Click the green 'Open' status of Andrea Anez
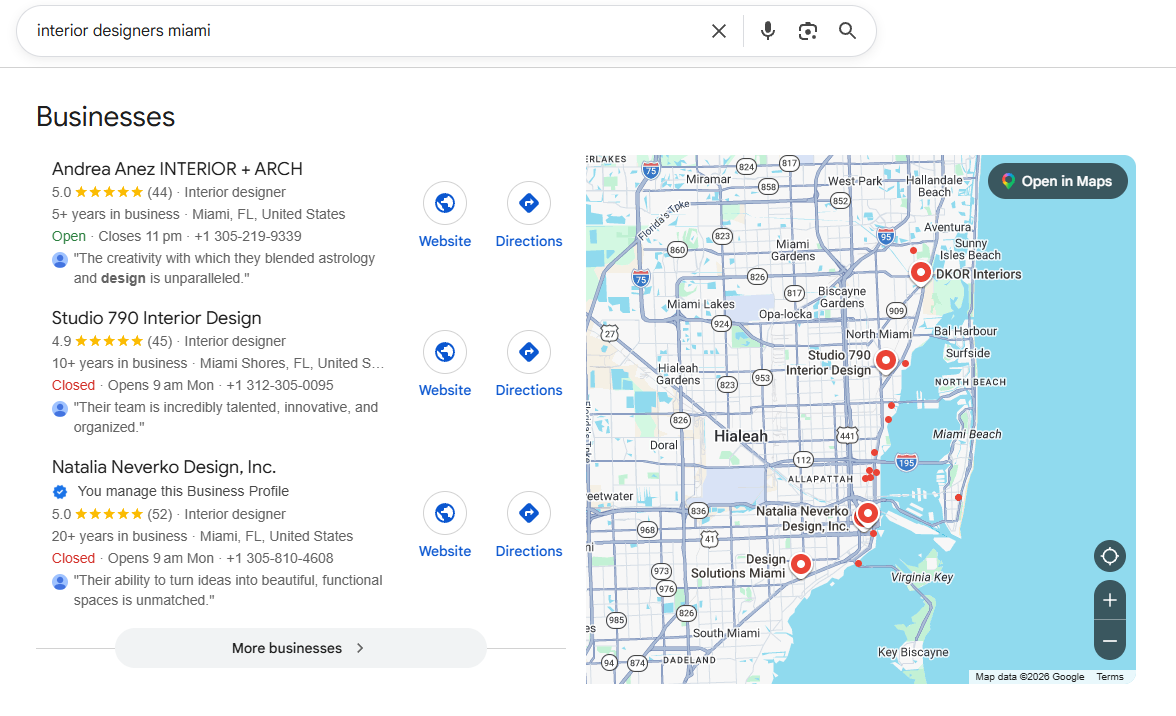The image size is (1176, 716). click(x=68, y=236)
